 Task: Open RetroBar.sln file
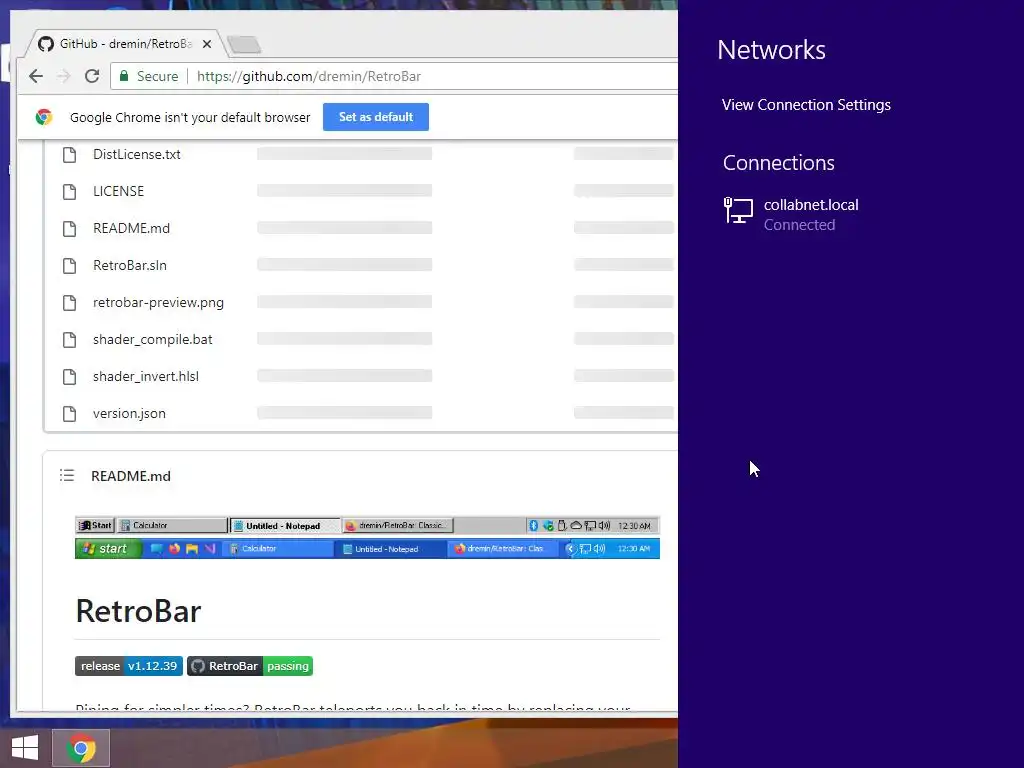coord(129,265)
